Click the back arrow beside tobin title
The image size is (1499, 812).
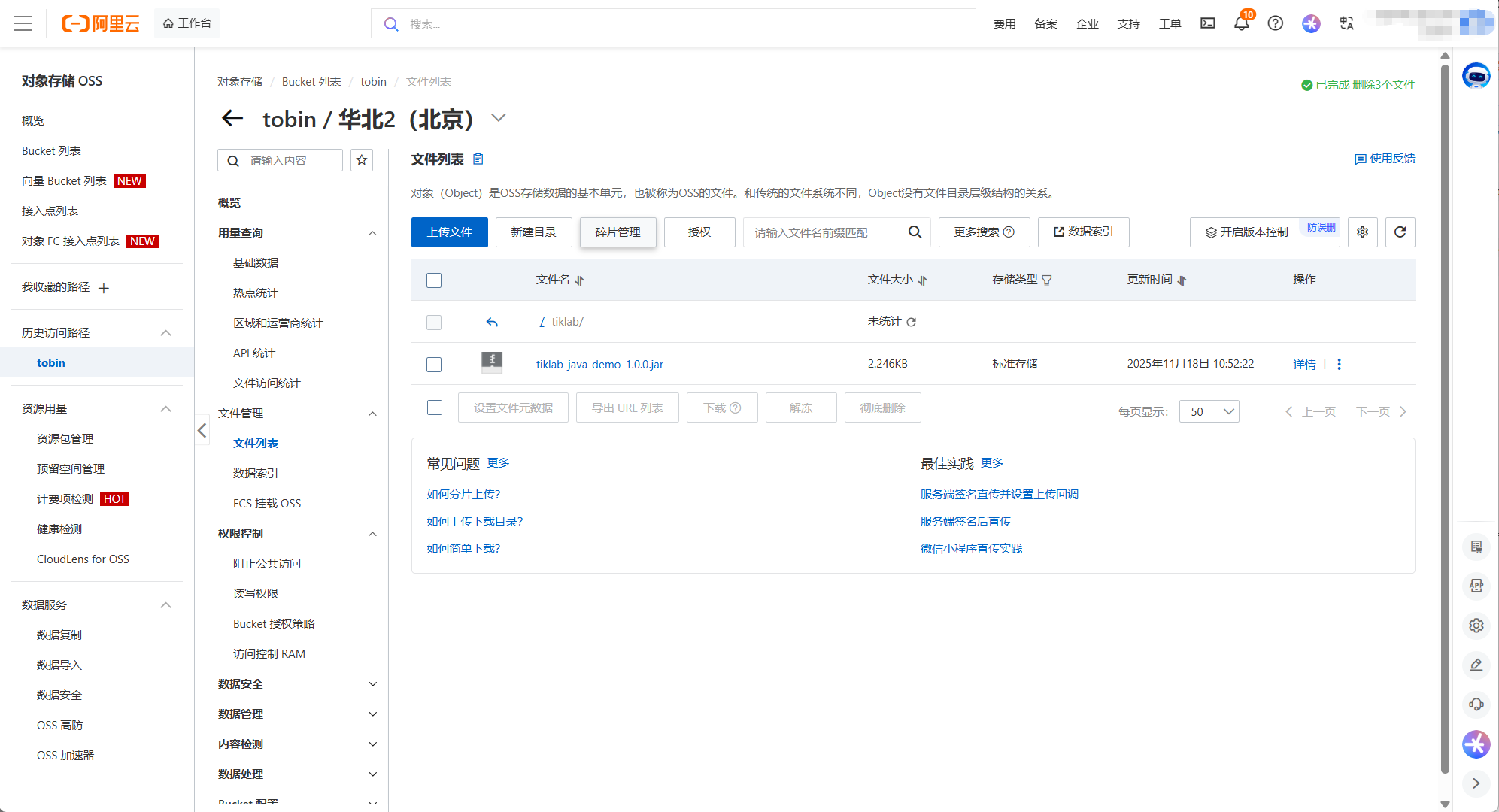(x=232, y=118)
